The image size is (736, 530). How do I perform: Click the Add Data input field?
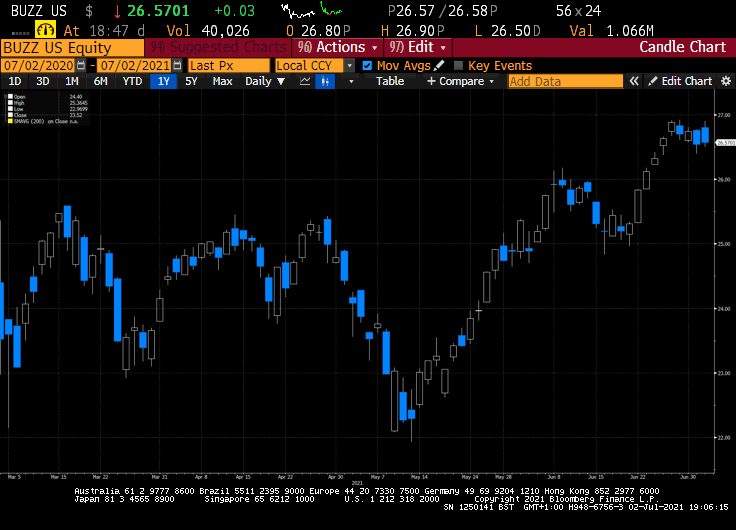pos(566,81)
